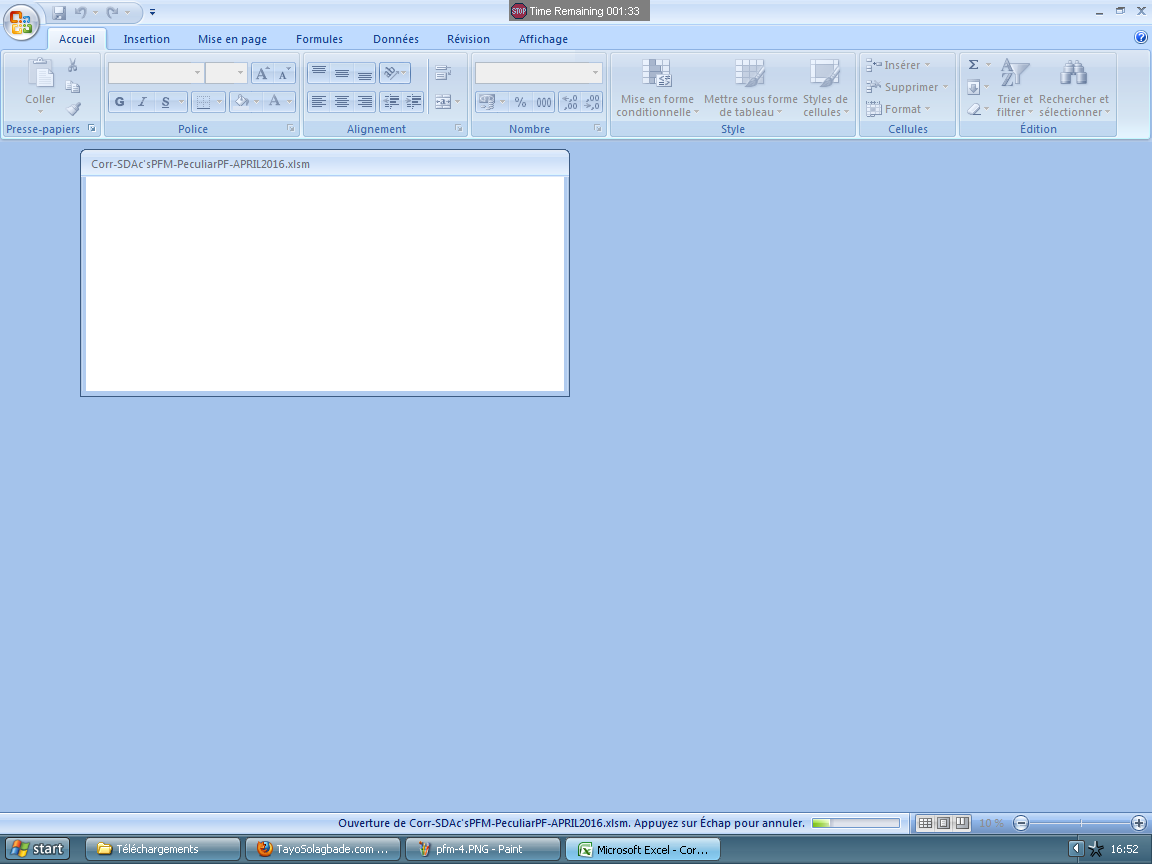Image resolution: width=1152 pixels, height=864 pixels.
Task: Toggle bold with the G button
Action: [x=120, y=102]
